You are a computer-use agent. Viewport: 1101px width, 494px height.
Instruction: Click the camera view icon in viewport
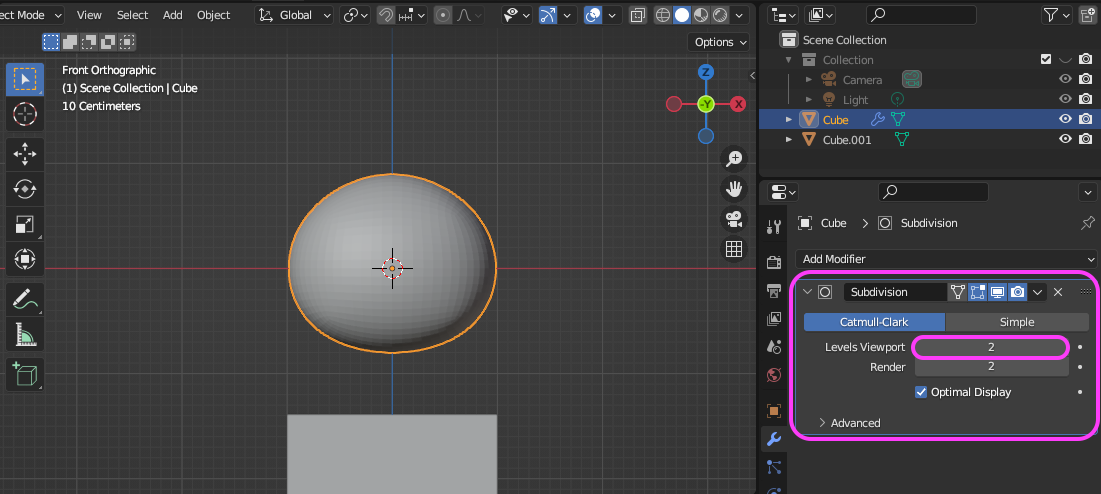(734, 219)
